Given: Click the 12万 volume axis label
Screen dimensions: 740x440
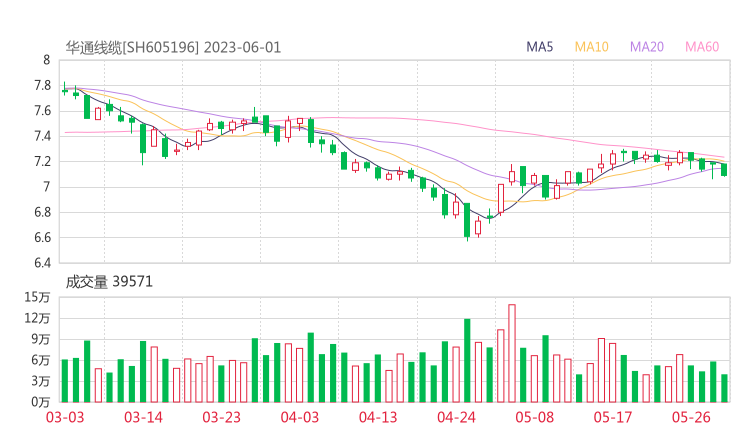Looking at the screenshot, I should [37, 318].
